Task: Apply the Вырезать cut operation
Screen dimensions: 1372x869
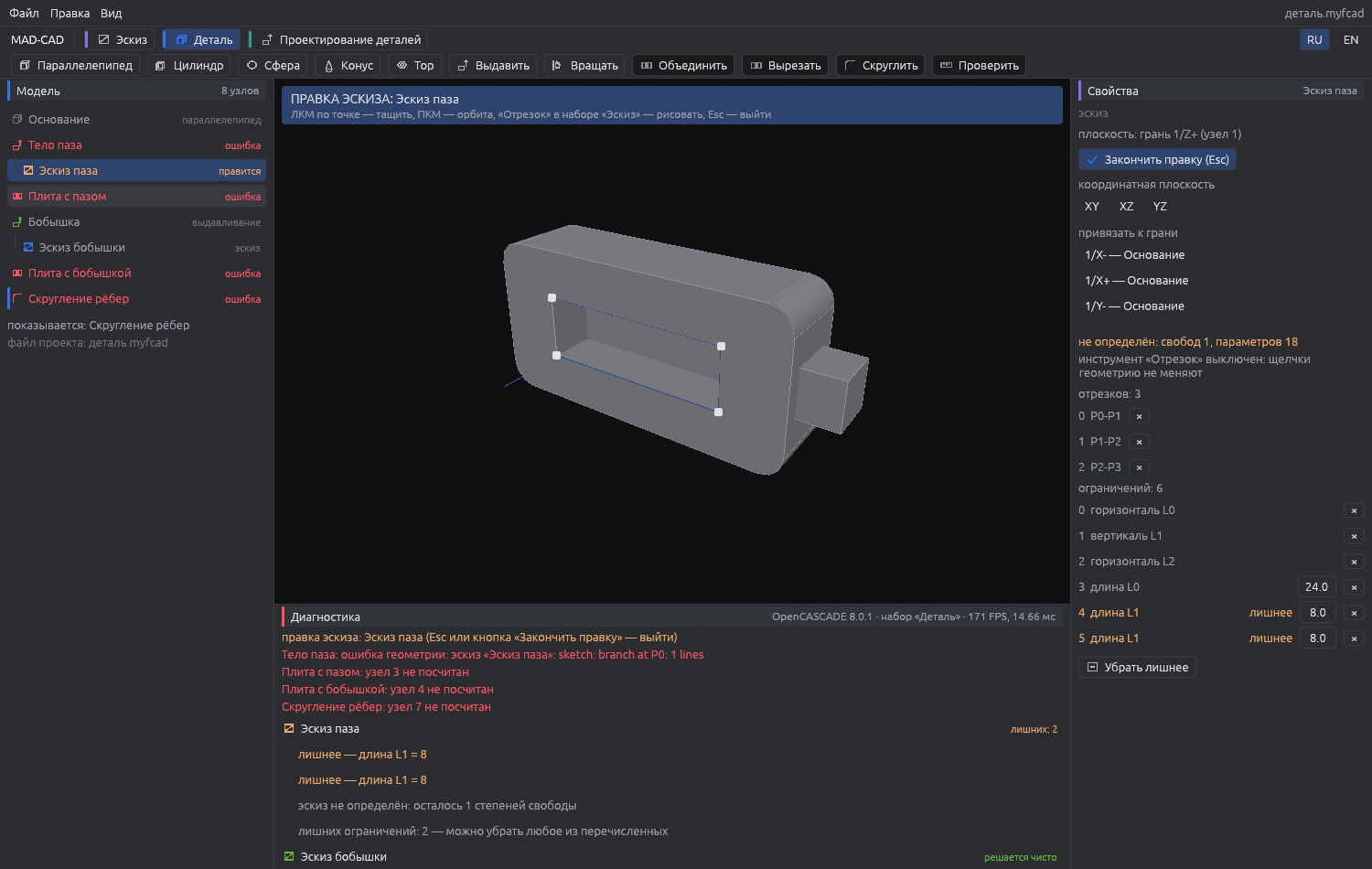Action: click(x=785, y=66)
